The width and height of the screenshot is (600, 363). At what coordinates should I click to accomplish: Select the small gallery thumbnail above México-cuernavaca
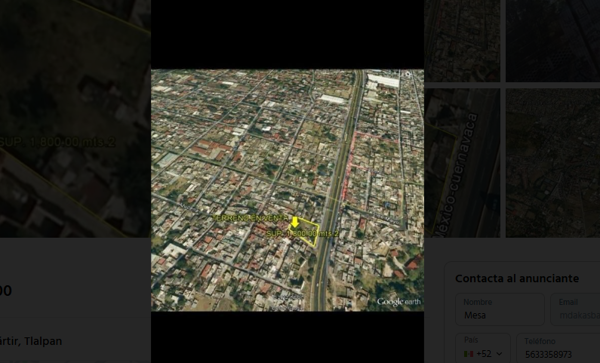[462, 41]
